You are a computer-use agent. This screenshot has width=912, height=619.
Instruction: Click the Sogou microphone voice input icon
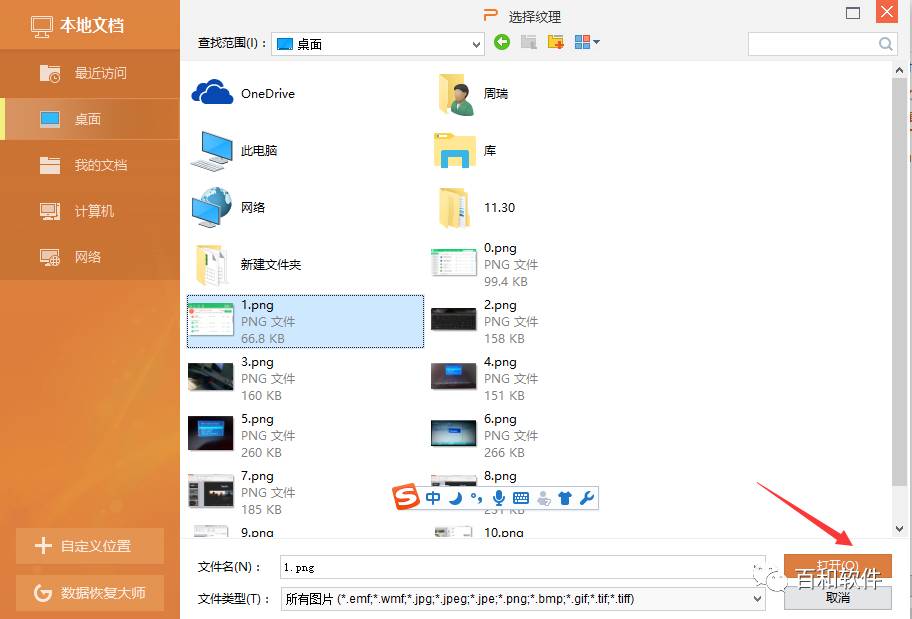click(x=498, y=498)
